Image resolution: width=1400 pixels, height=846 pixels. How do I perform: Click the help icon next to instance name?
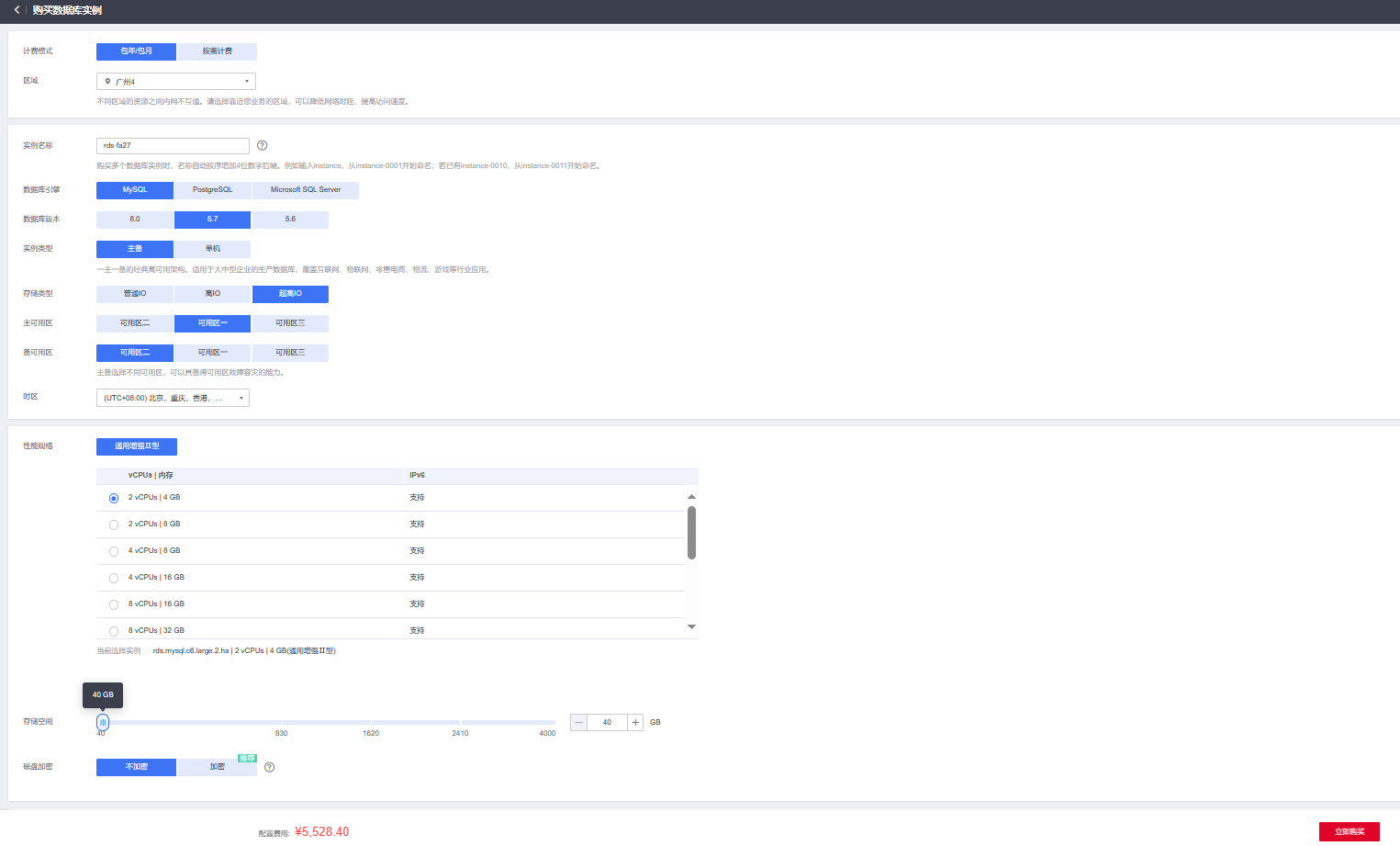[262, 145]
